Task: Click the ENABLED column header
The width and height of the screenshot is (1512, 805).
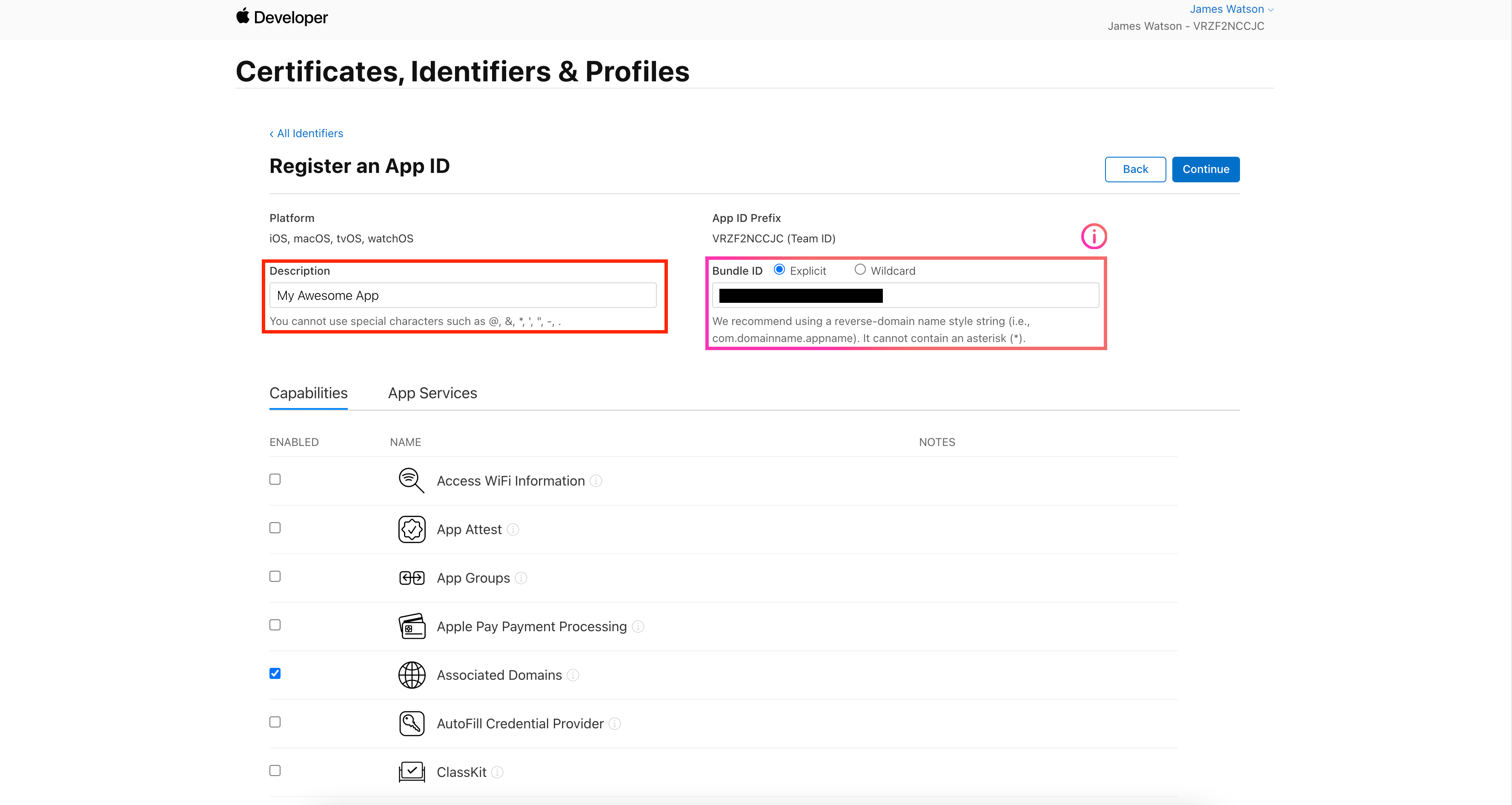Action: point(294,442)
